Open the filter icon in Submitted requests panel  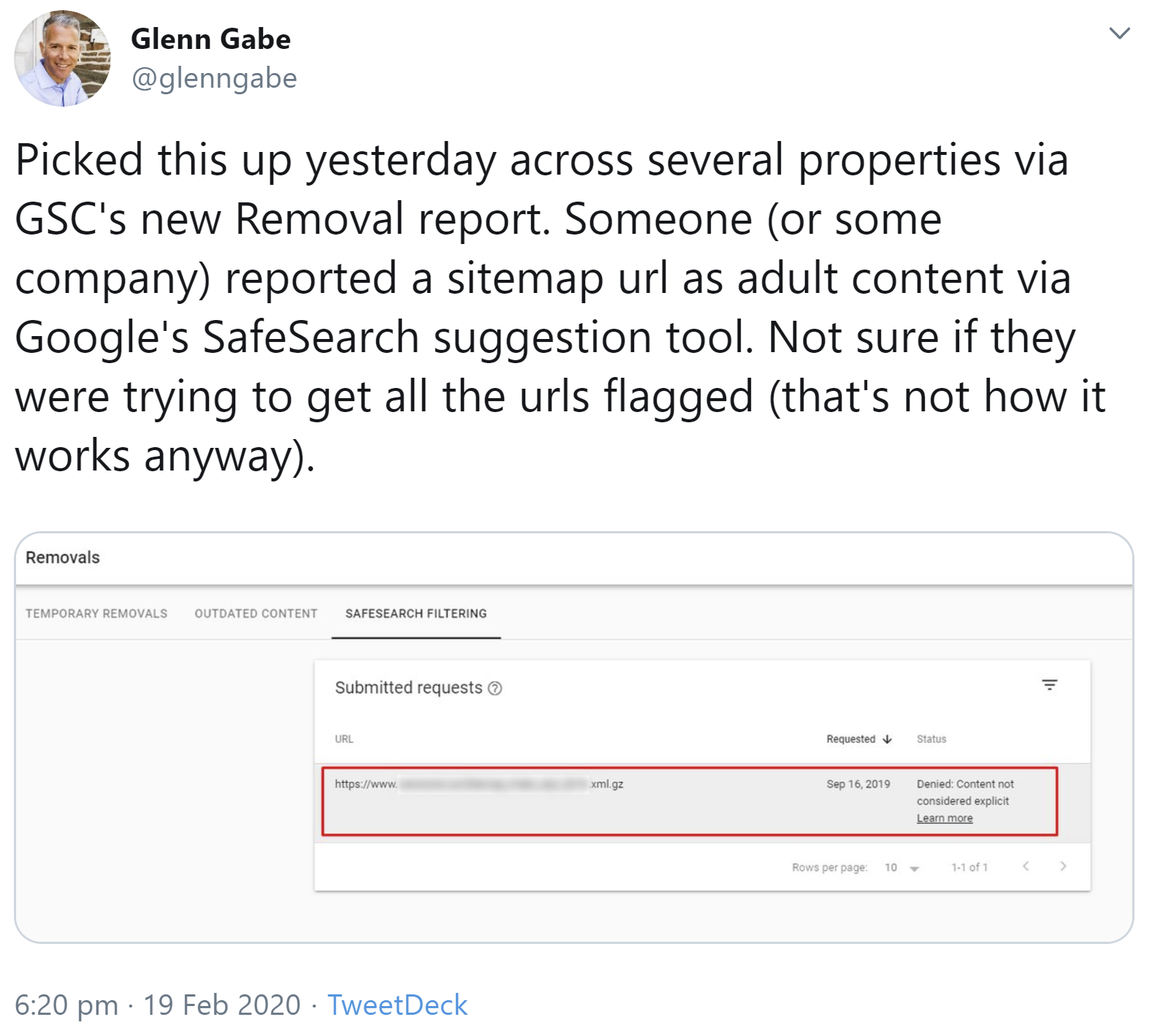click(1050, 685)
